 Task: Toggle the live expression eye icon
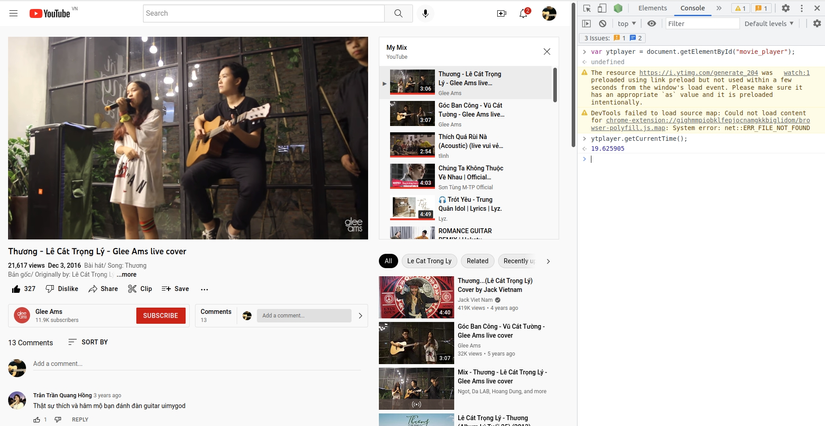pyautogui.click(x=651, y=23)
